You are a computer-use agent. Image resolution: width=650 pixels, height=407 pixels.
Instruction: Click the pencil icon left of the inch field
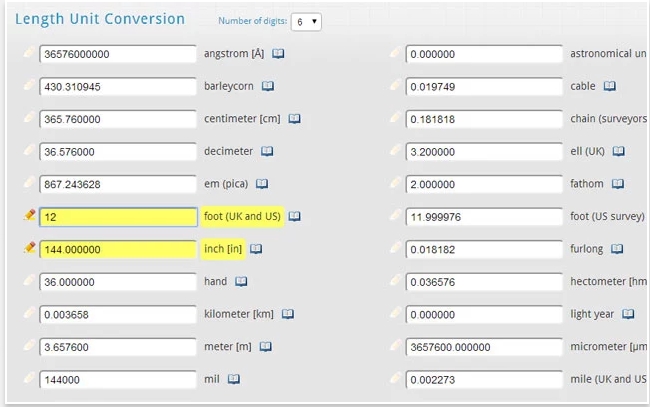coord(28,249)
